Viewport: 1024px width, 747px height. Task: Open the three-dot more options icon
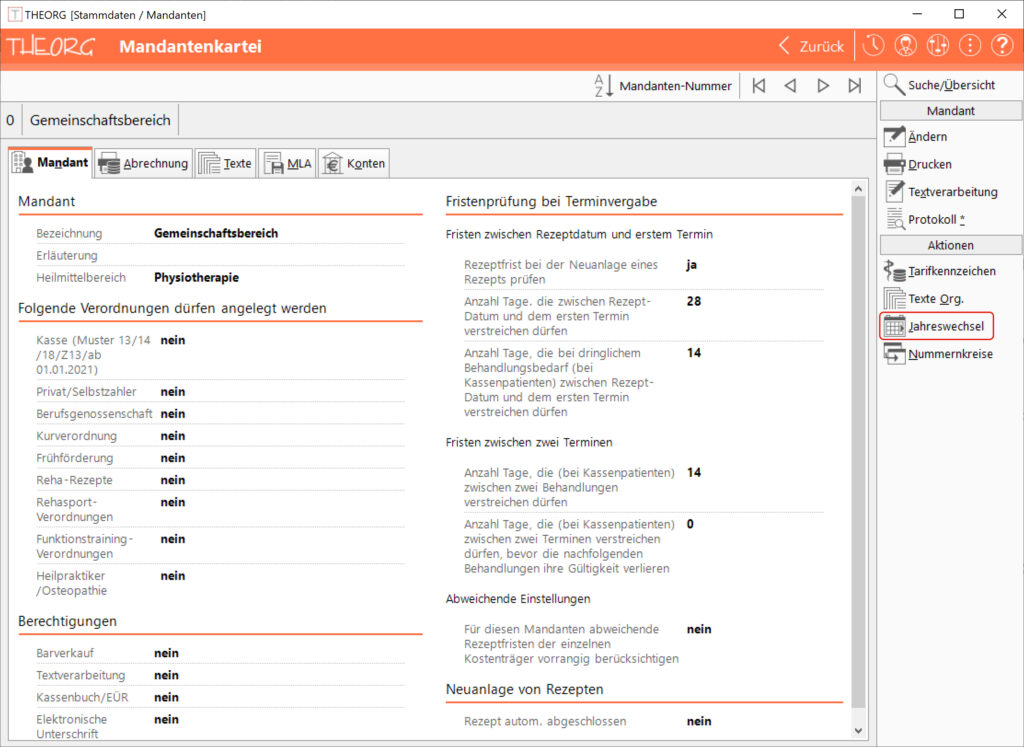point(970,46)
